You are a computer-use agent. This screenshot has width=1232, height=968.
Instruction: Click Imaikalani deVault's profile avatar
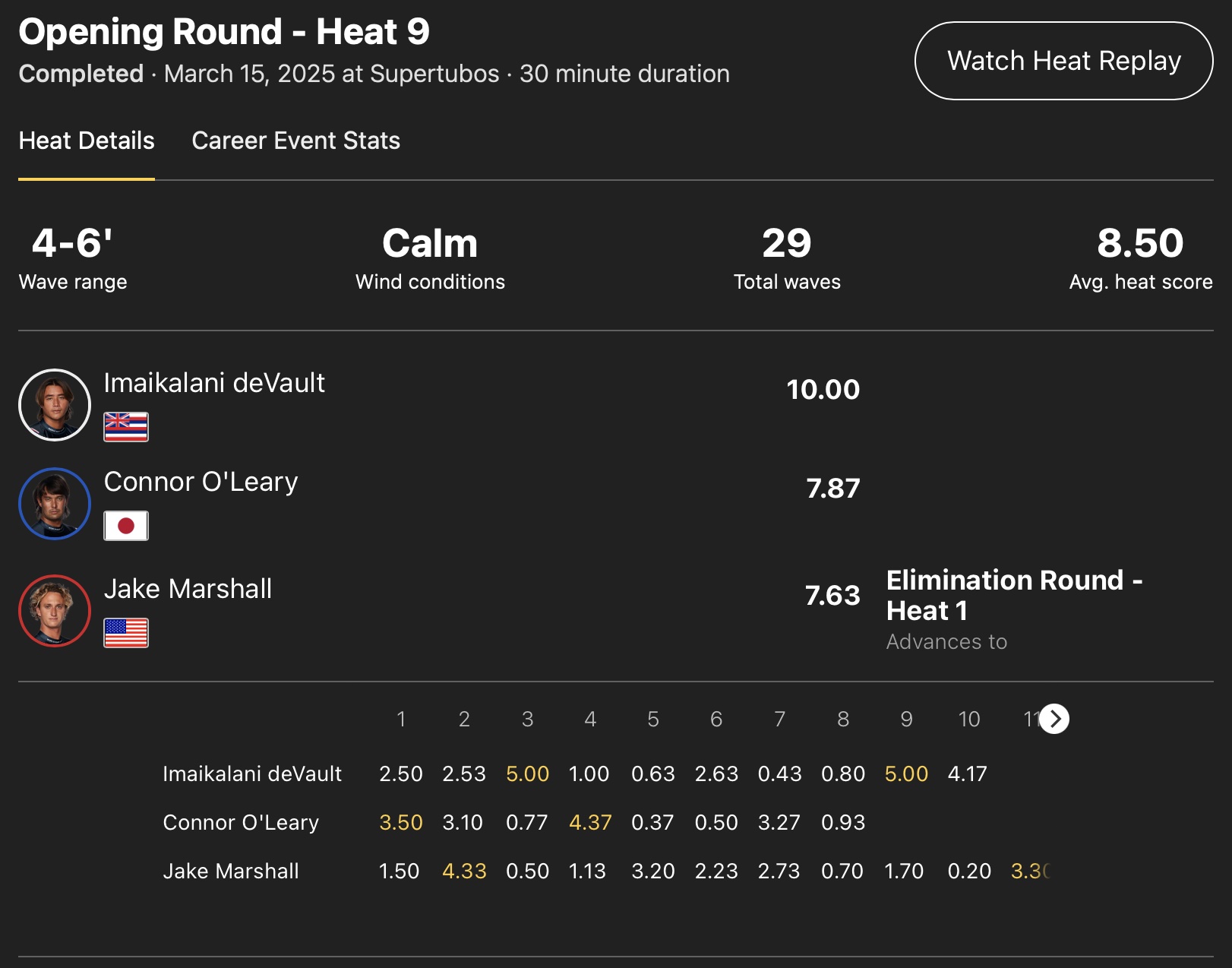pyautogui.click(x=55, y=405)
